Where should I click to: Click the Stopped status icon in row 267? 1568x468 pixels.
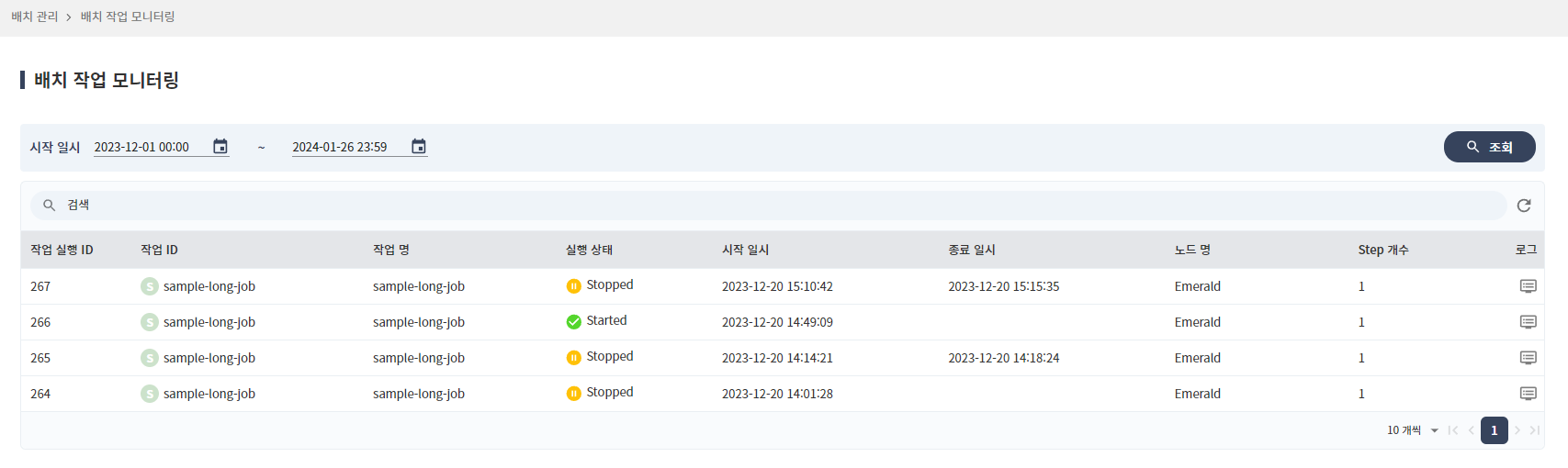coord(574,286)
